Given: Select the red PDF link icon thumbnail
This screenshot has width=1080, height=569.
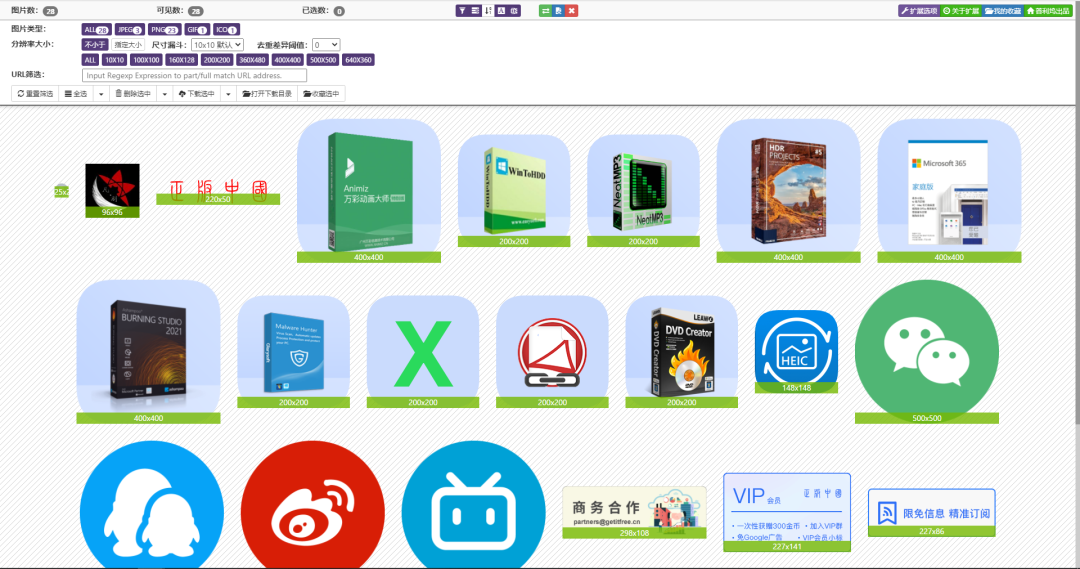Looking at the screenshot, I should [x=552, y=351].
